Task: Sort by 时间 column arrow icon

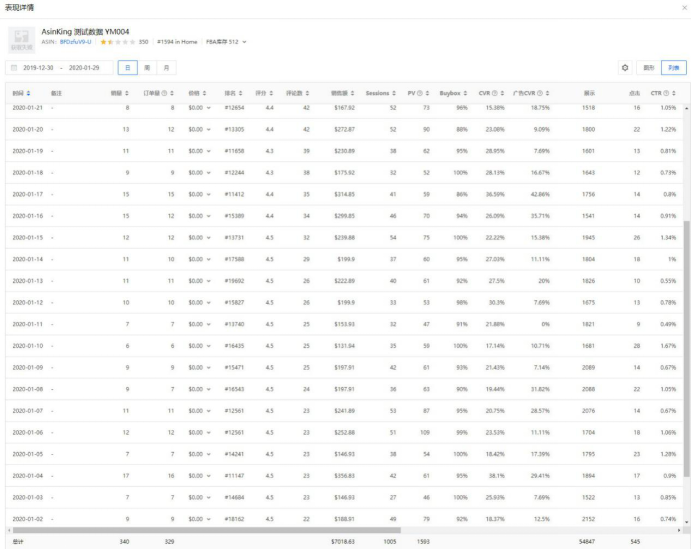Action: coord(29,93)
